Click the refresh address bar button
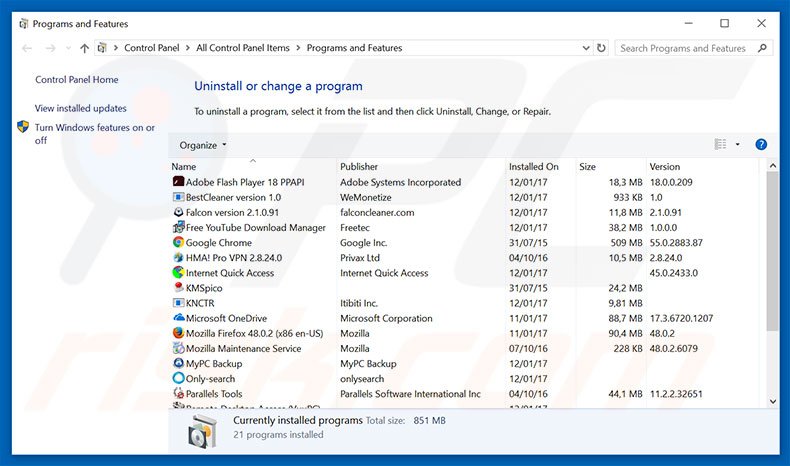790x466 pixels. (601, 48)
